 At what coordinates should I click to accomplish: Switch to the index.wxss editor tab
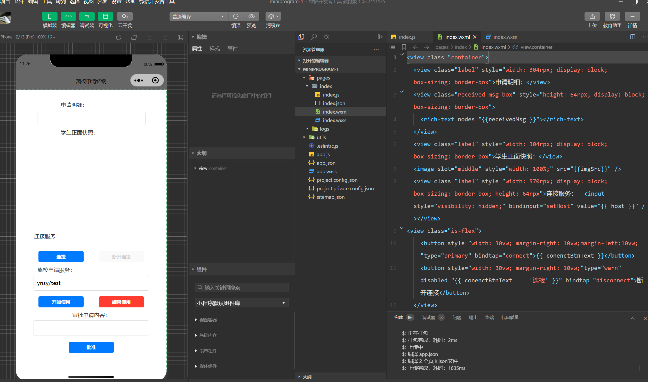(501, 37)
